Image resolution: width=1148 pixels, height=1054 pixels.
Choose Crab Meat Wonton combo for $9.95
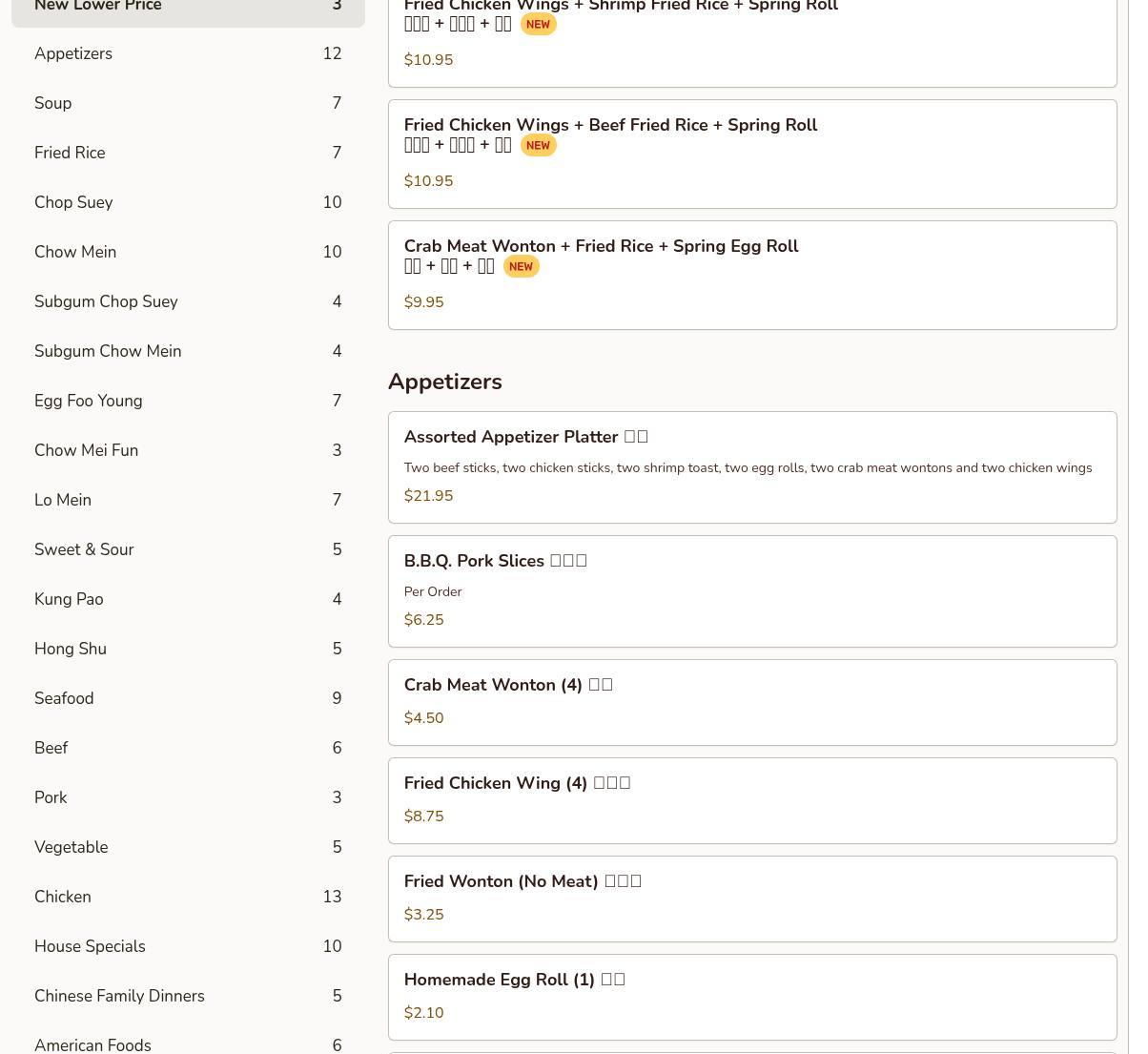(x=751, y=275)
